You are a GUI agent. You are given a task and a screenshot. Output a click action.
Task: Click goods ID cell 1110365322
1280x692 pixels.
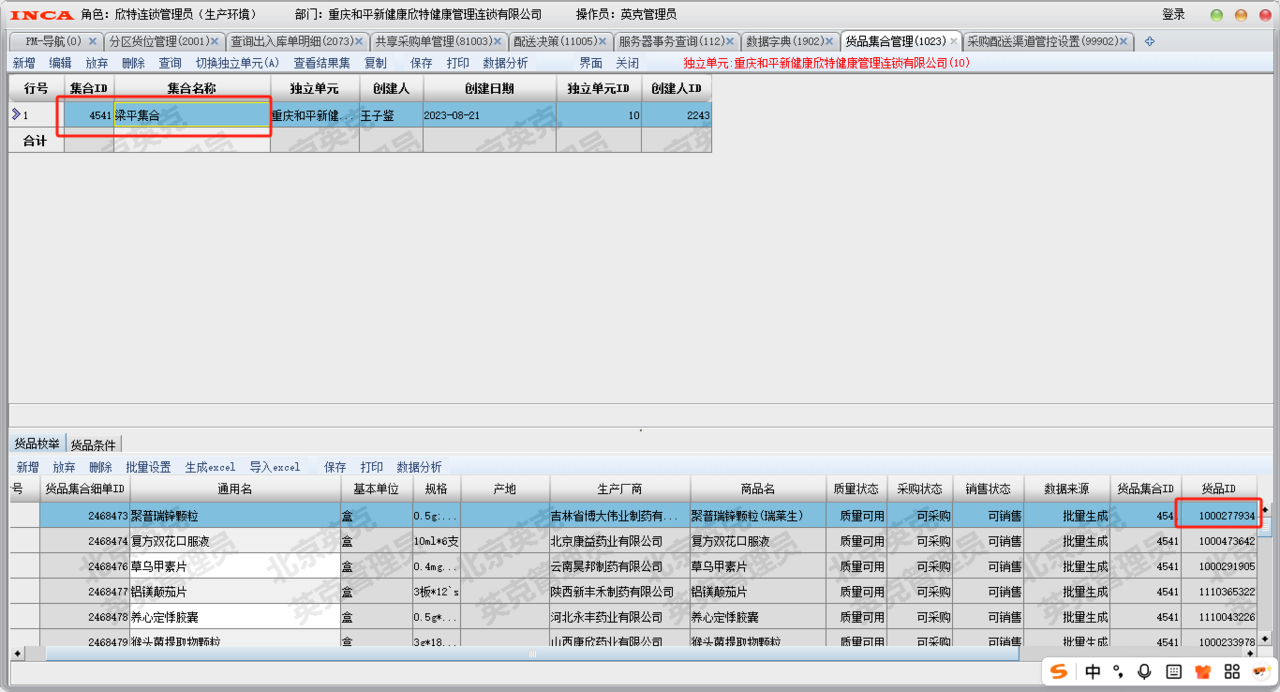(1218, 592)
